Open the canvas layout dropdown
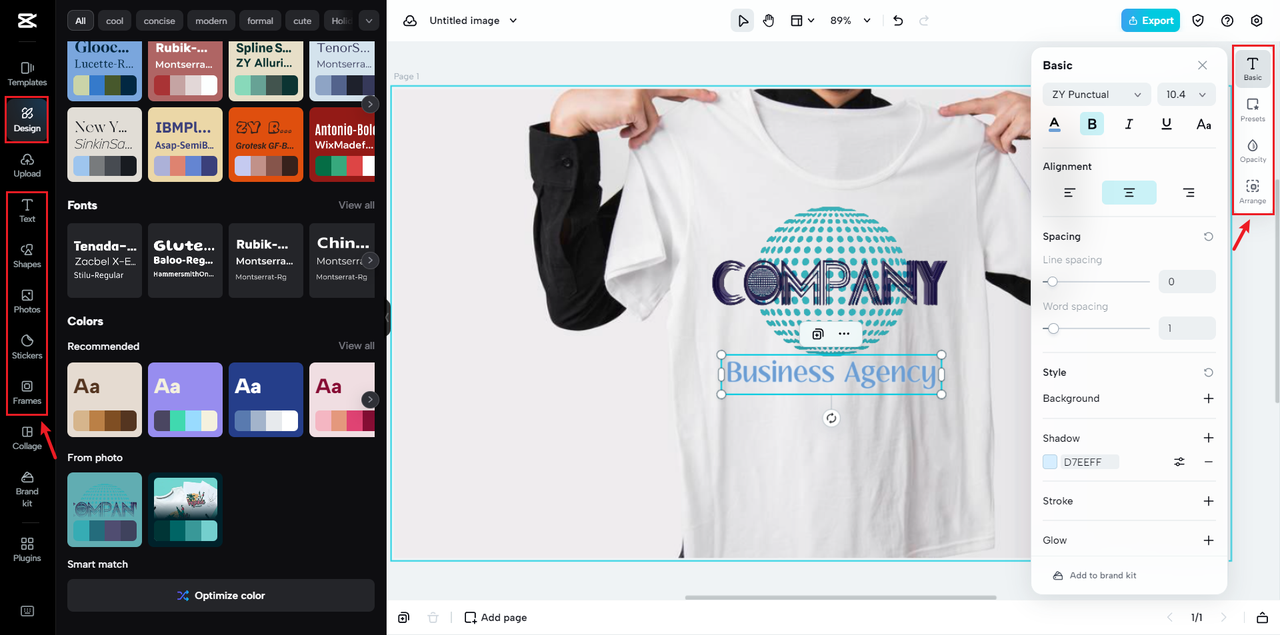 (802, 20)
